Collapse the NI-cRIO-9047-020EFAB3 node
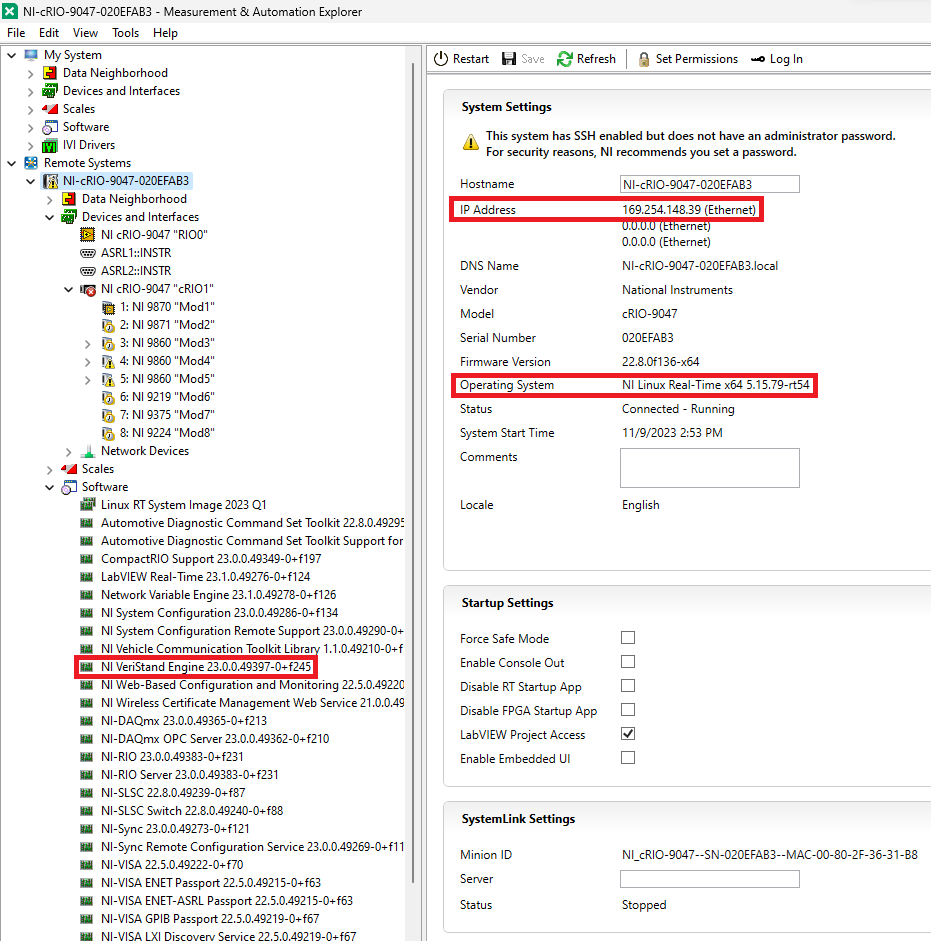This screenshot has height=941, width=931. [x=31, y=181]
